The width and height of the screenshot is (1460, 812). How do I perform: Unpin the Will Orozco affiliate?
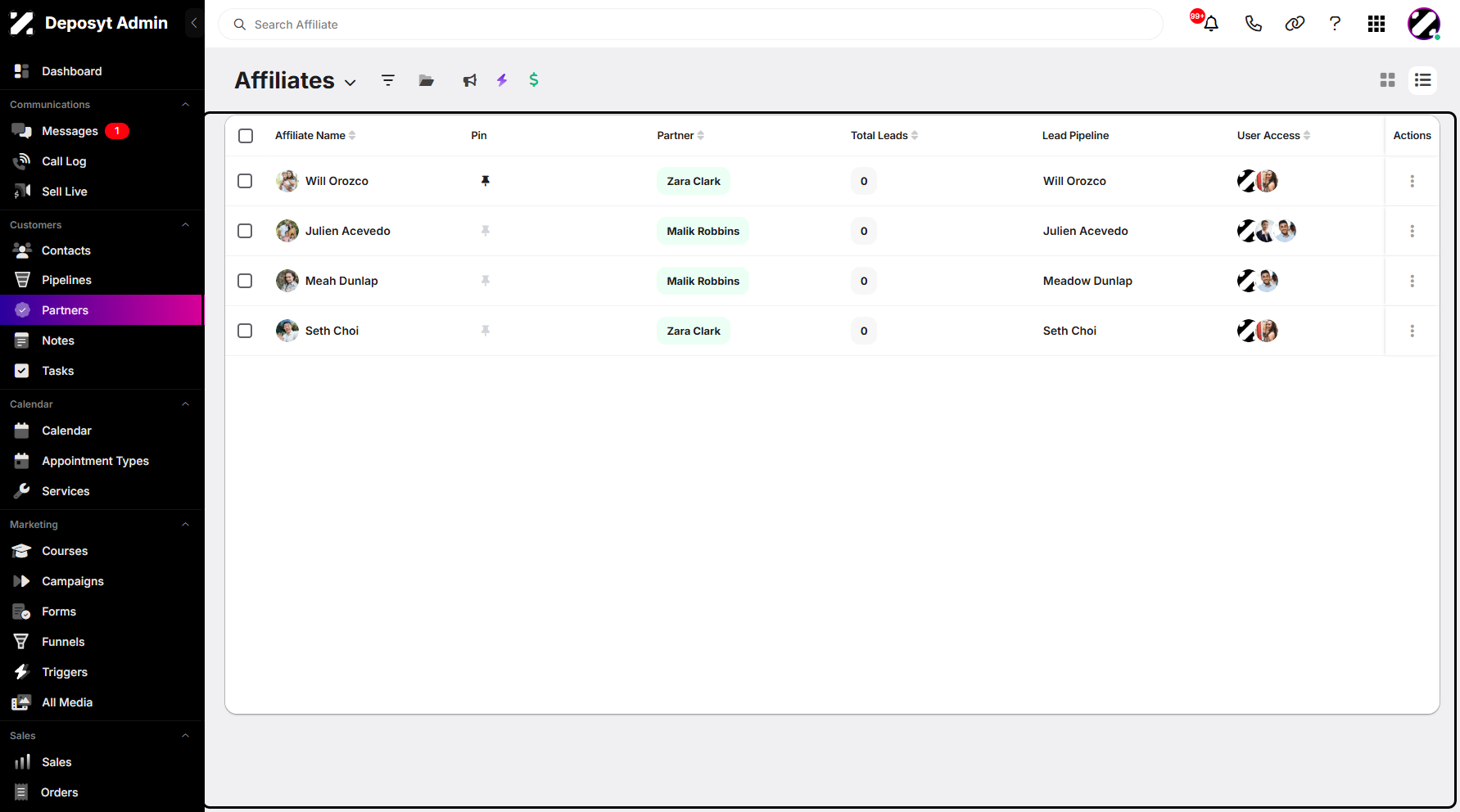coord(486,181)
